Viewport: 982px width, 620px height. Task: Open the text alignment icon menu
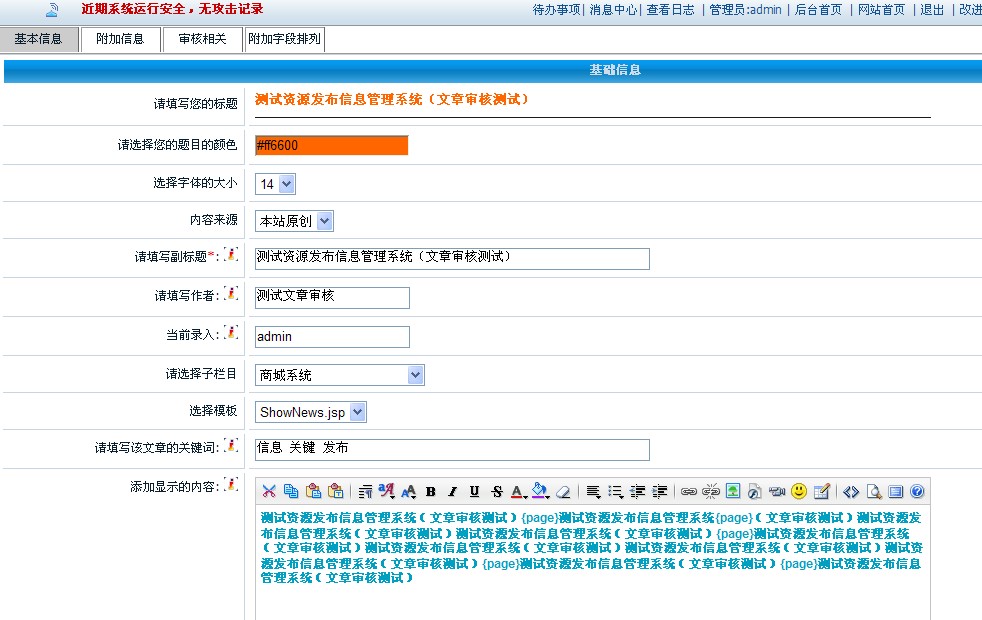(x=593, y=492)
